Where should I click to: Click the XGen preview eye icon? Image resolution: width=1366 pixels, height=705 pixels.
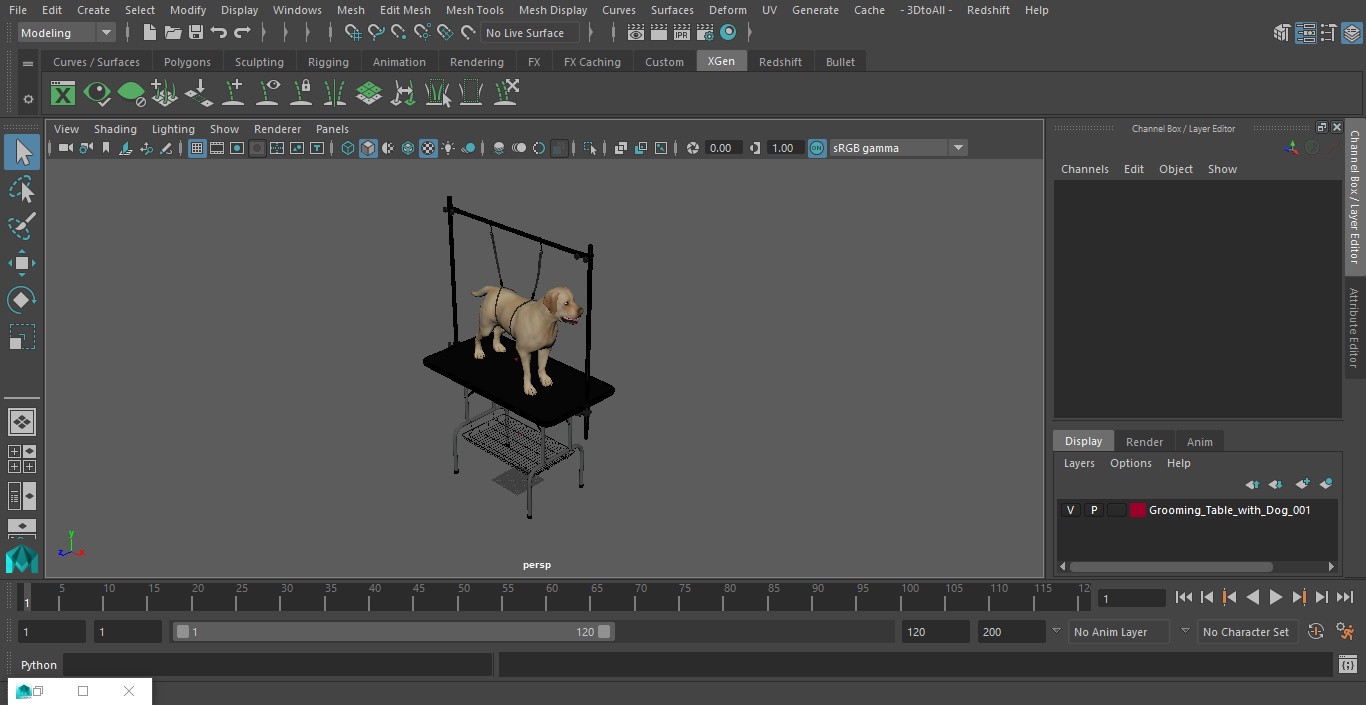click(97, 94)
